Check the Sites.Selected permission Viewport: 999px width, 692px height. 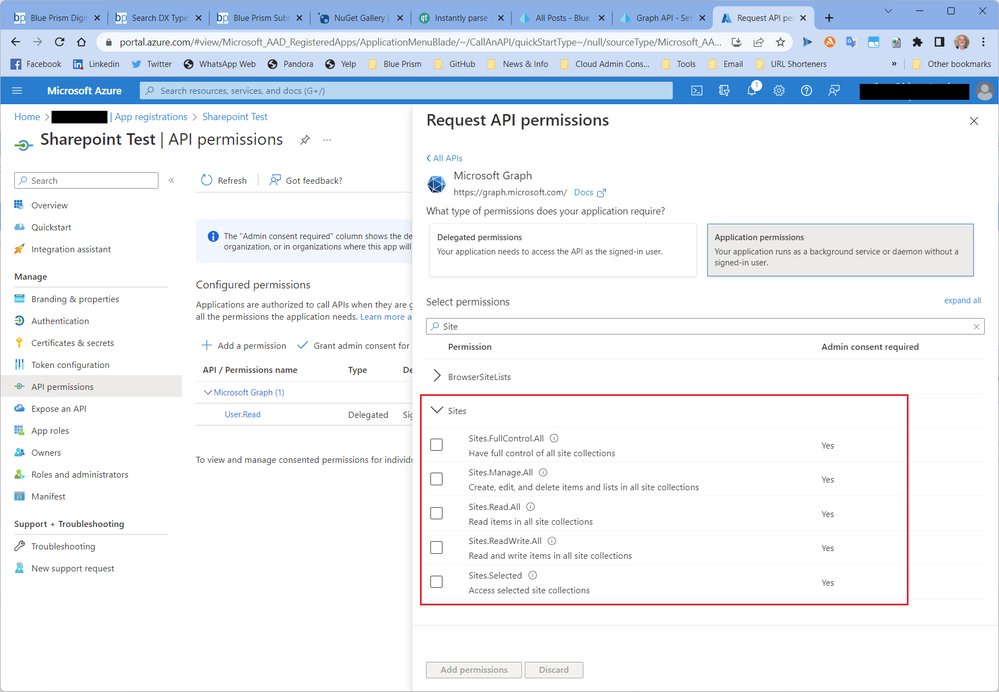(436, 582)
